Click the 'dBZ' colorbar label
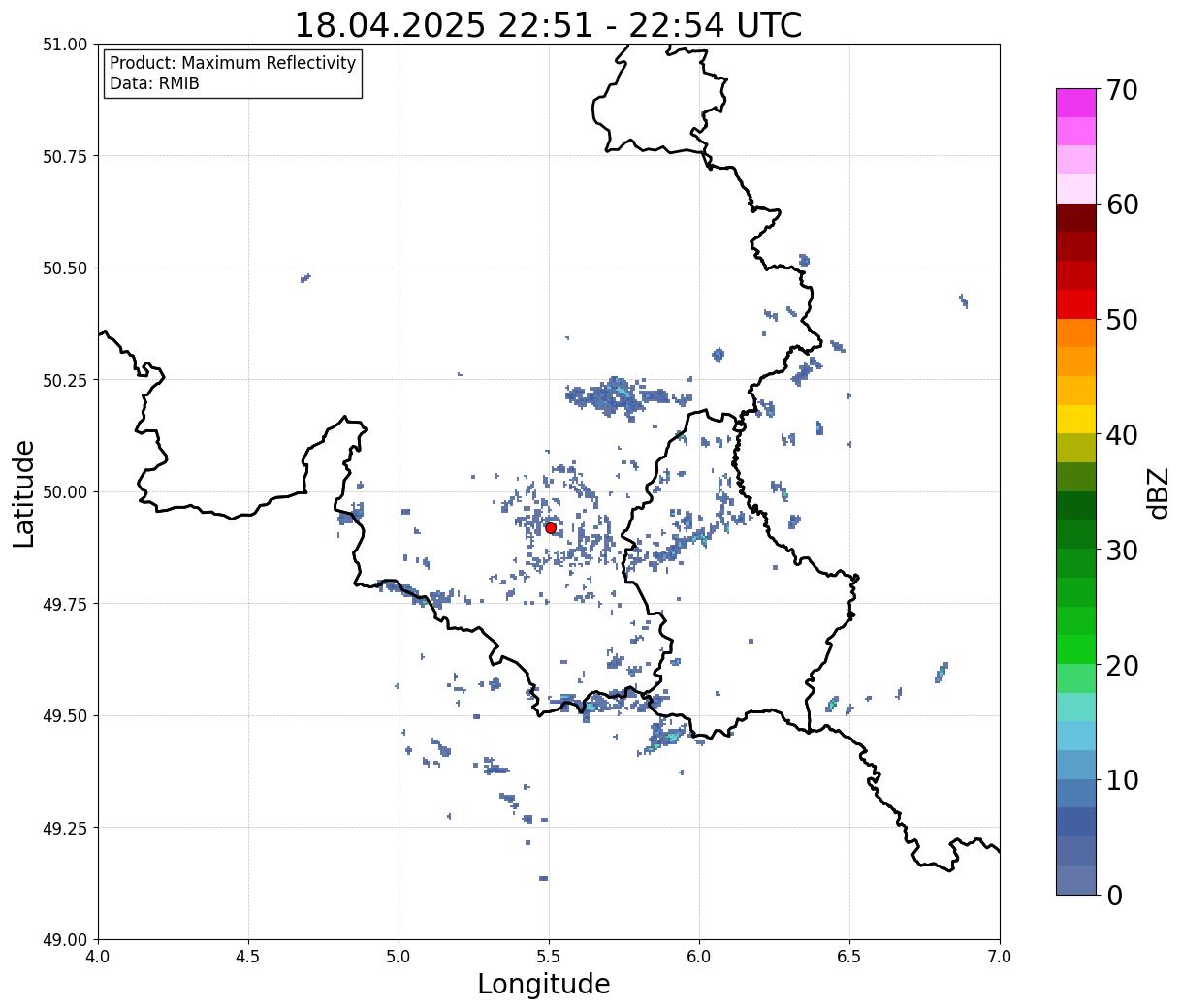Image resolution: width=1182 pixels, height=1008 pixels. [x=1157, y=492]
